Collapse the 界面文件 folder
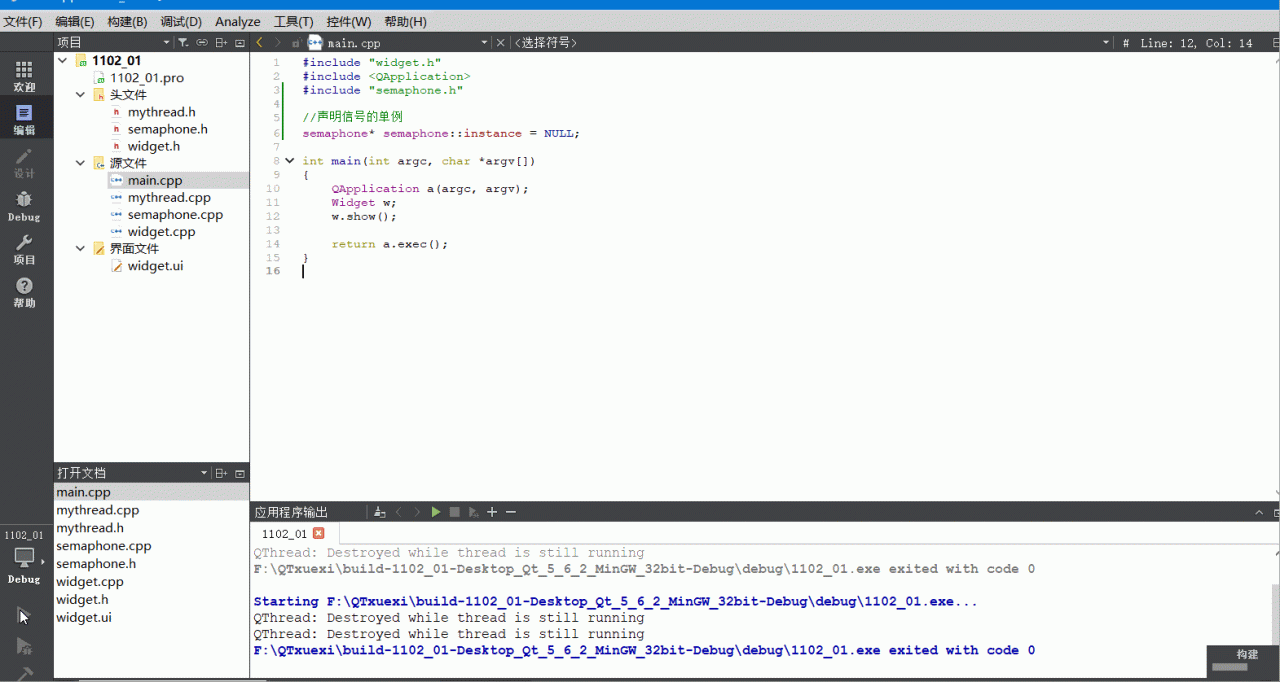The width and height of the screenshot is (1280, 682). pos(81,248)
